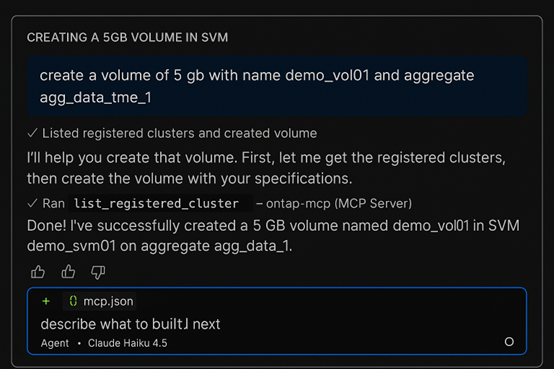The height and width of the screenshot is (369, 554).
Task: Click the middle thumbs-up icon
Action: tap(68, 272)
